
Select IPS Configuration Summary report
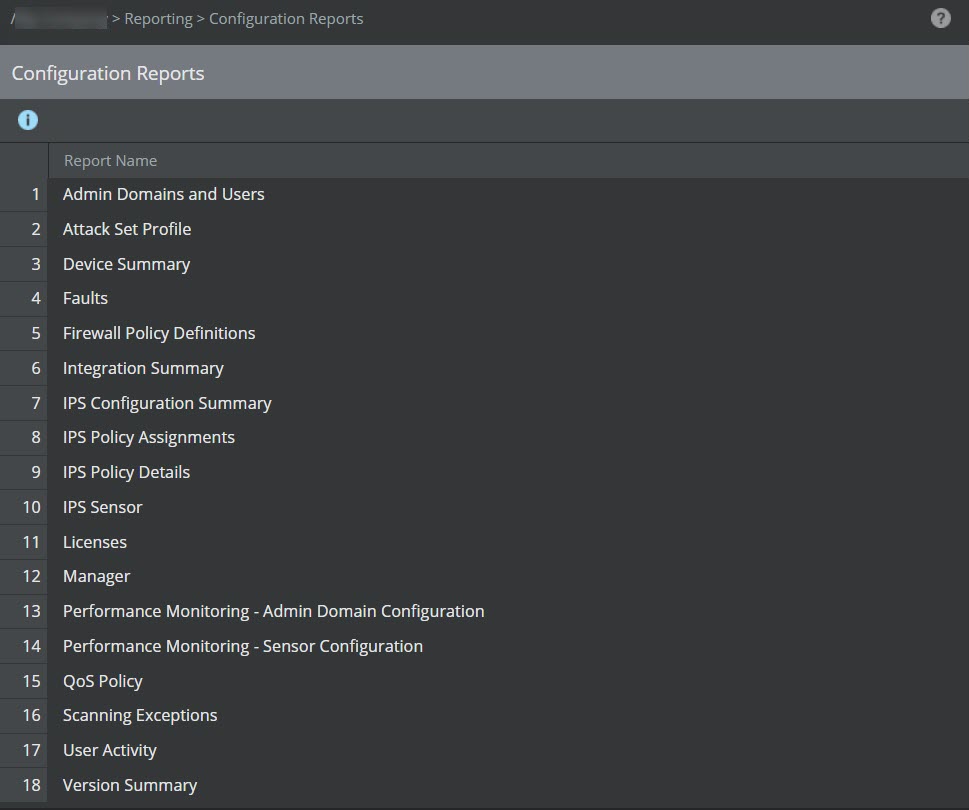click(167, 403)
